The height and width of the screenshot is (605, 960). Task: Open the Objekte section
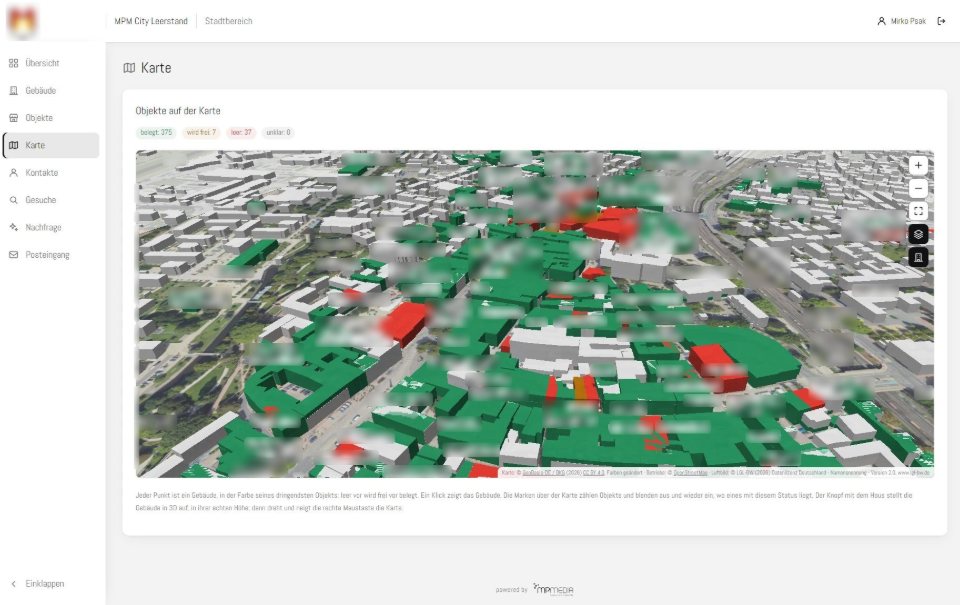[51, 118]
